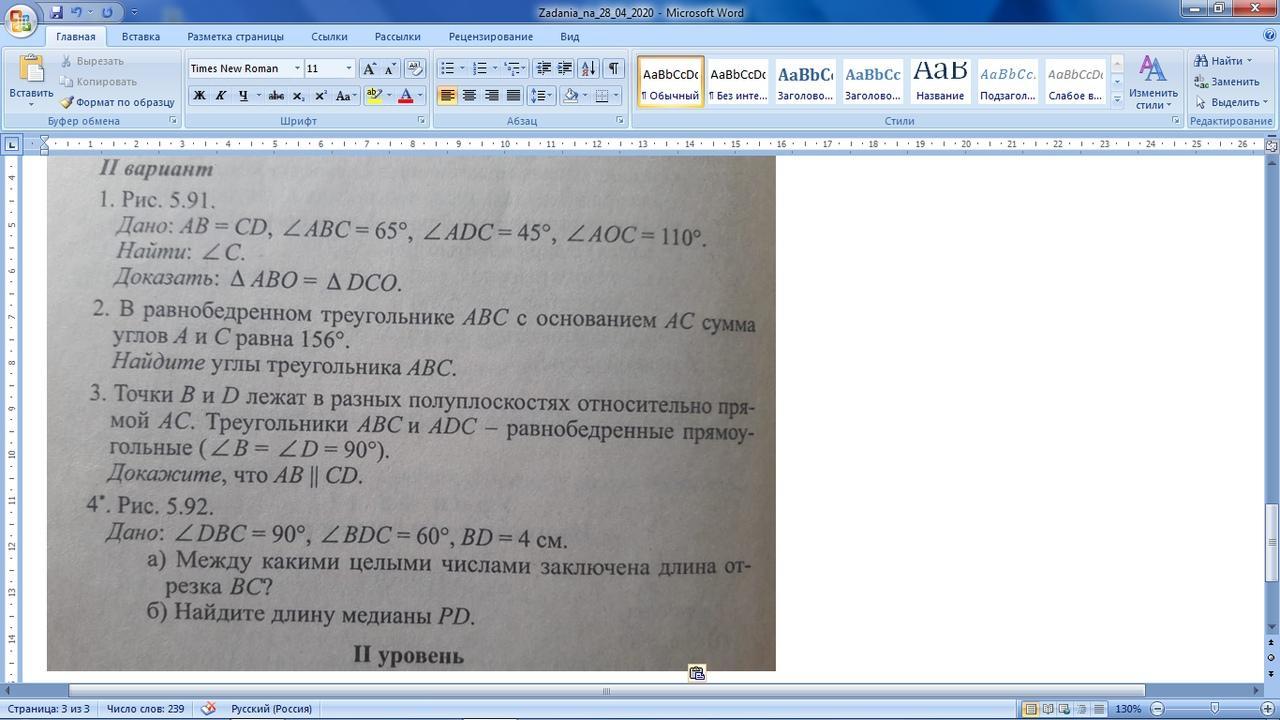Image resolution: width=1280 pixels, height=720 pixels.
Task: Copy selection with Копировать
Action: [98, 81]
